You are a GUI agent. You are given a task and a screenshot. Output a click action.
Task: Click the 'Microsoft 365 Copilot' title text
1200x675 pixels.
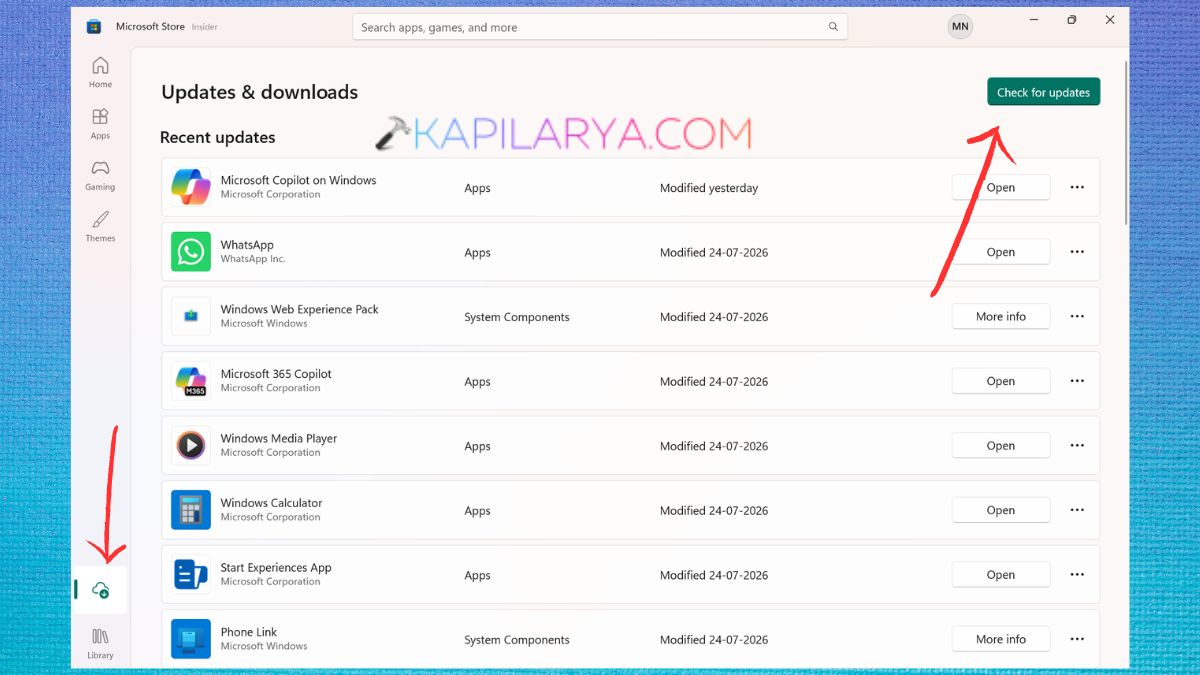coord(276,374)
